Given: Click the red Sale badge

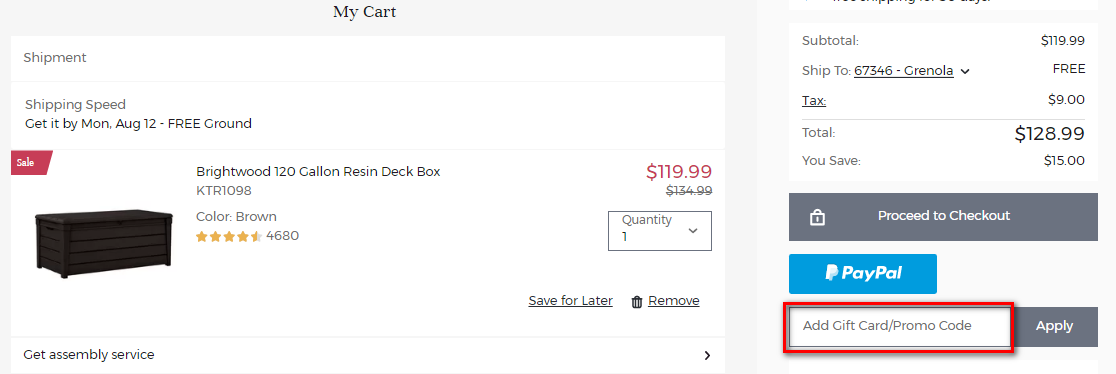Looking at the screenshot, I should click(x=31, y=162).
